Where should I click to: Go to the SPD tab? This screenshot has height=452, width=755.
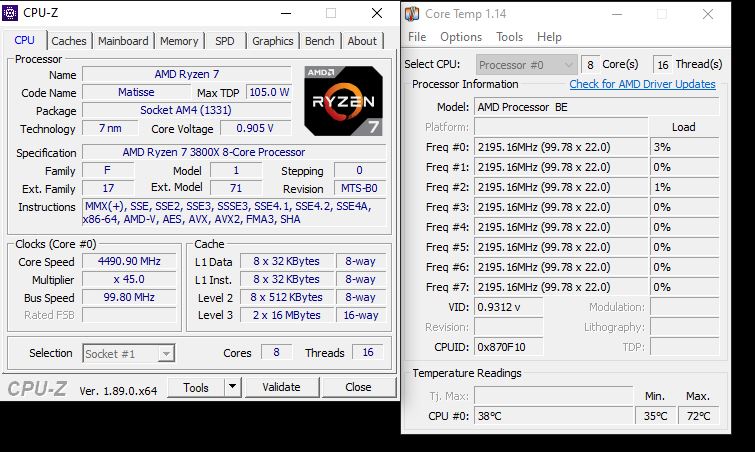225,41
